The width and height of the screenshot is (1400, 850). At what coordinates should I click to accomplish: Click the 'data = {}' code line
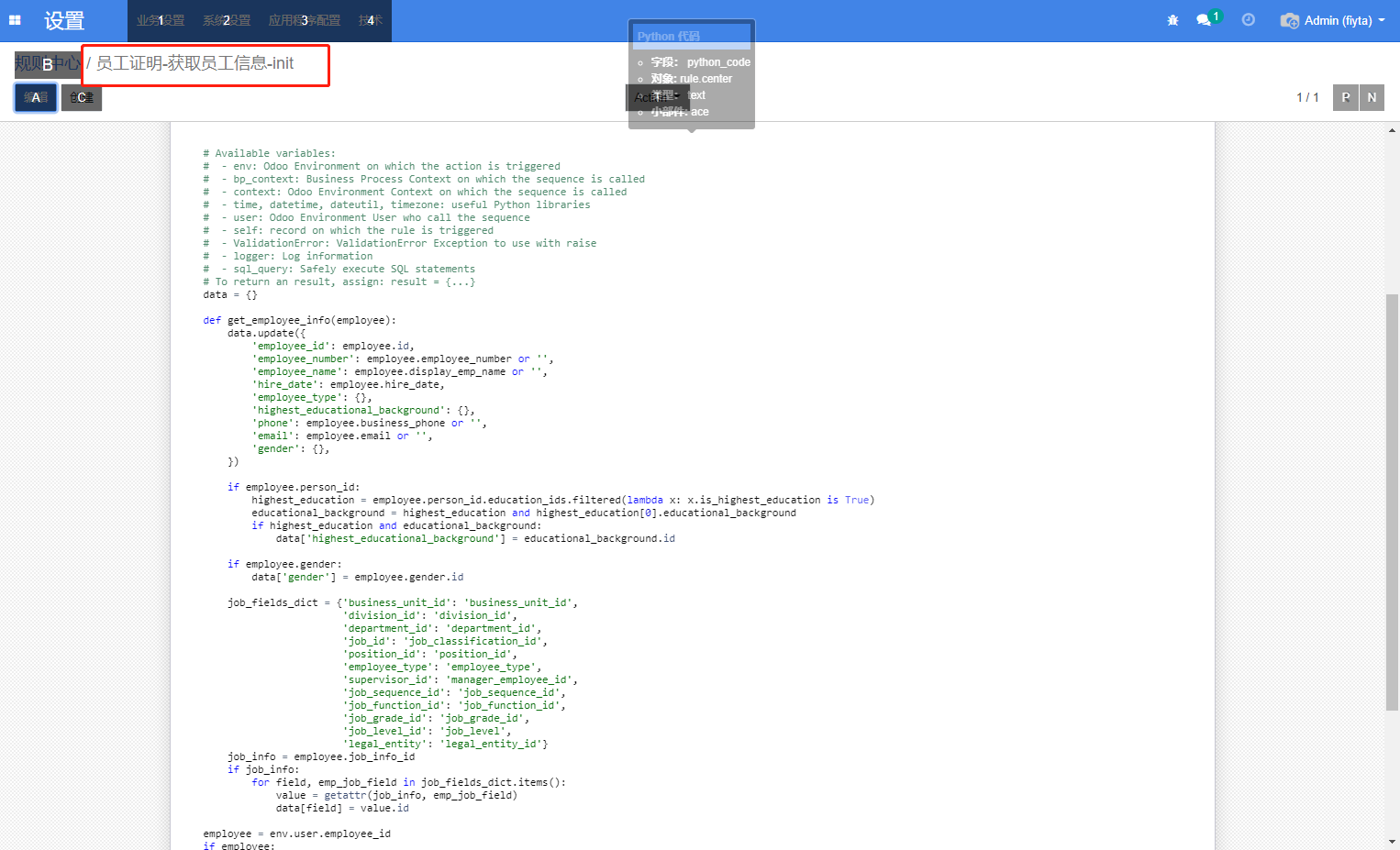[x=230, y=294]
